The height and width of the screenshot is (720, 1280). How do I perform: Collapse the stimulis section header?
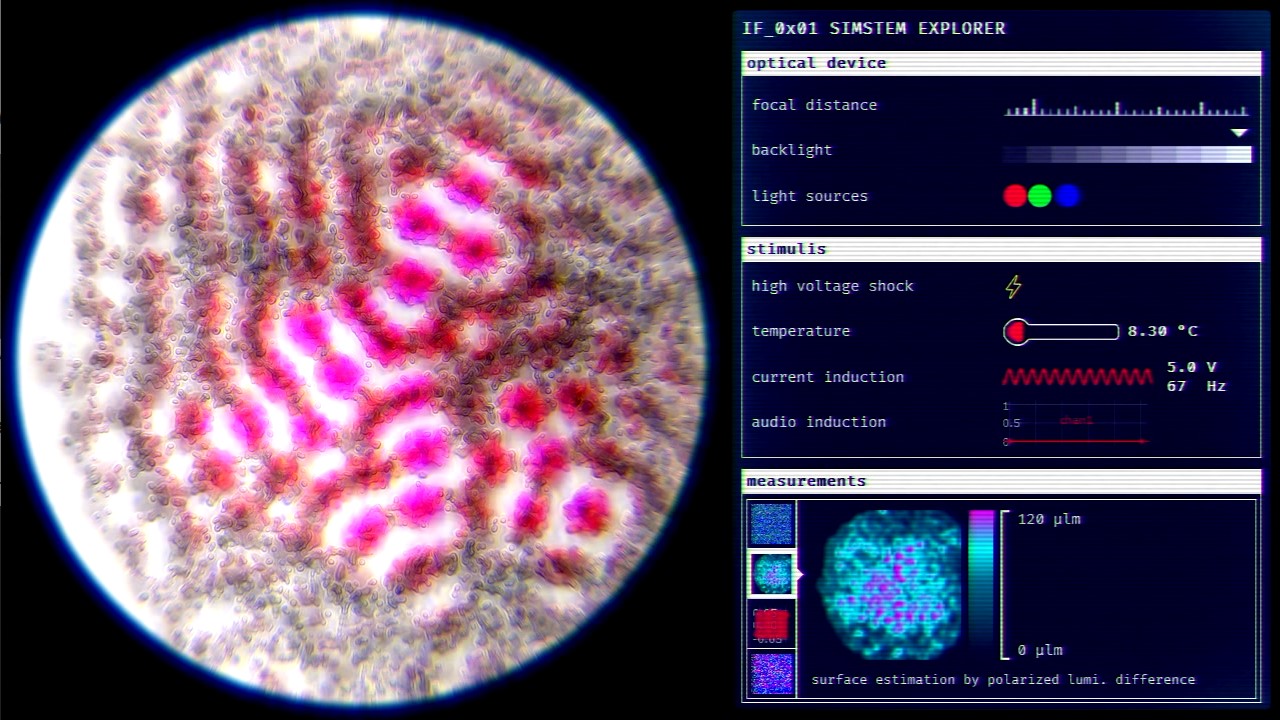[1000, 249]
